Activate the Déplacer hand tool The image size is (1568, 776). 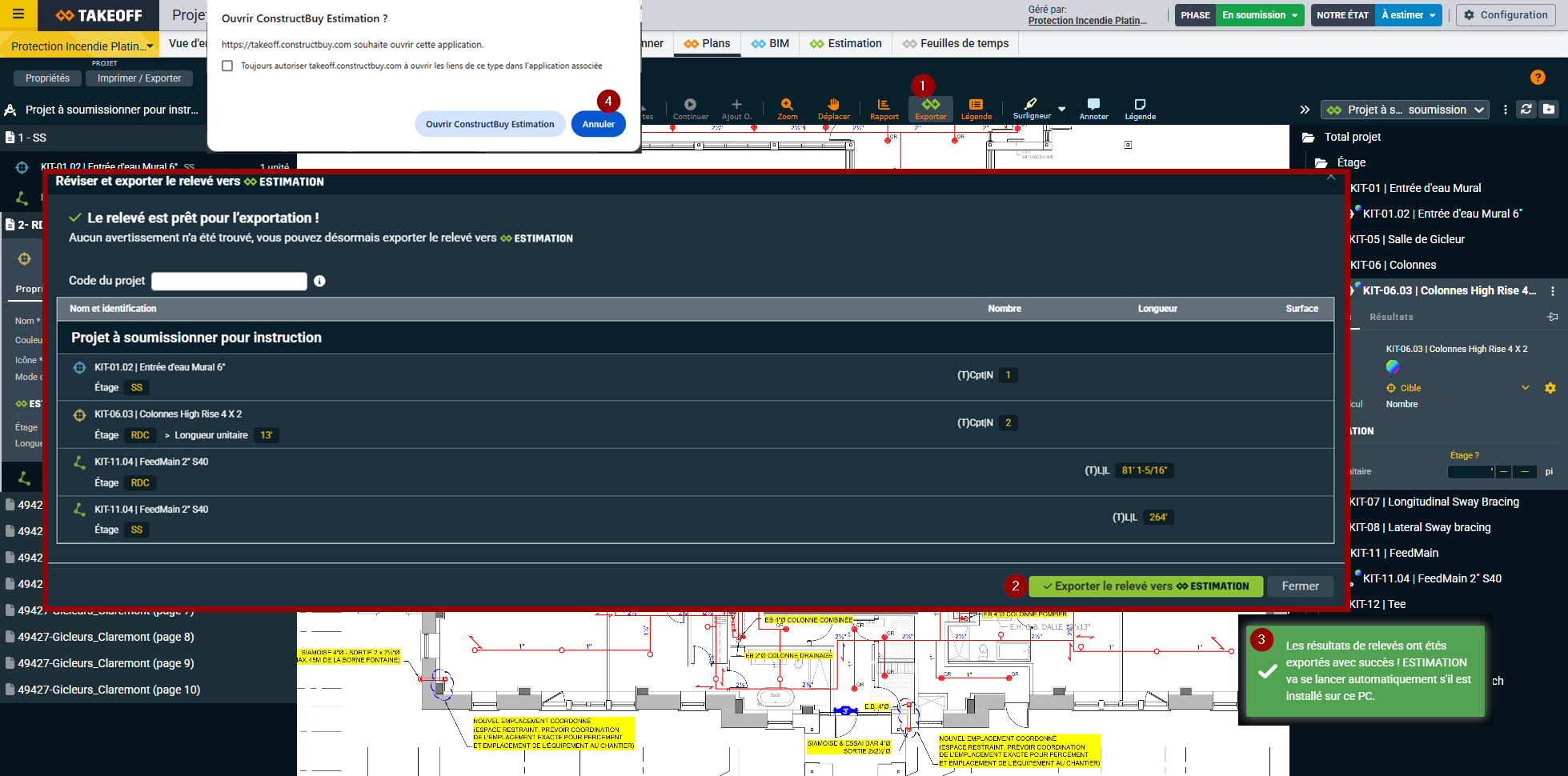coord(833,109)
